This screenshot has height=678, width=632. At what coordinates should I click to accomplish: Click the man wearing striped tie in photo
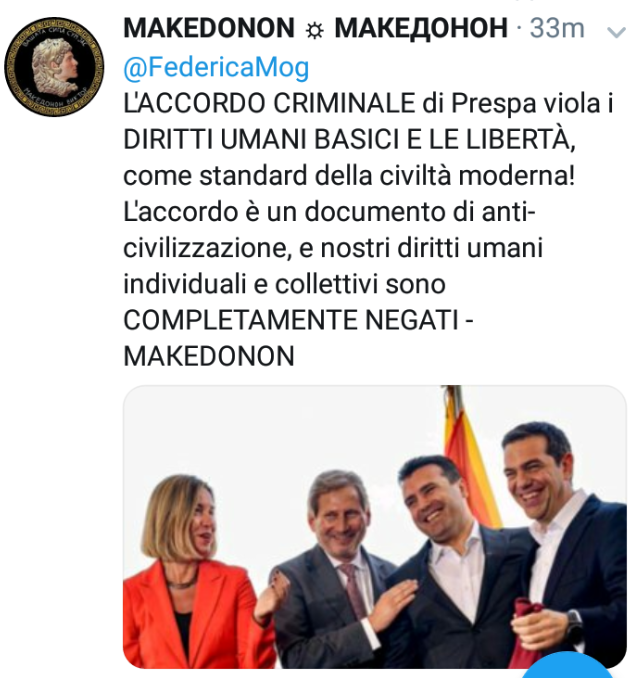(335, 571)
